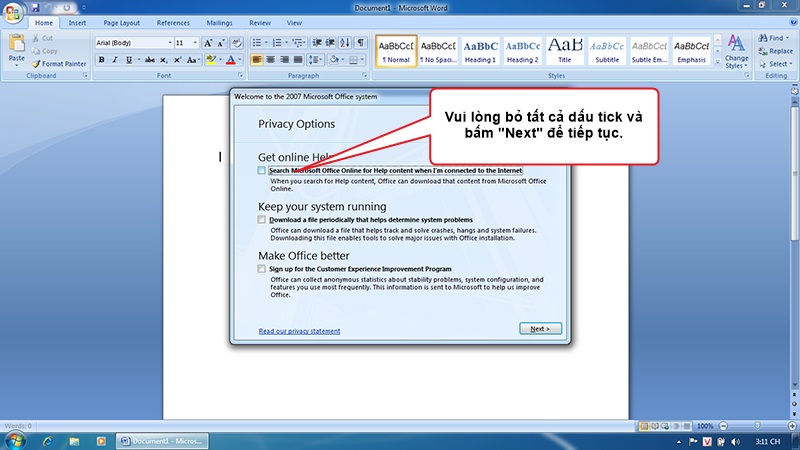
Task: Switch to the Mailings tab
Action: click(x=219, y=23)
